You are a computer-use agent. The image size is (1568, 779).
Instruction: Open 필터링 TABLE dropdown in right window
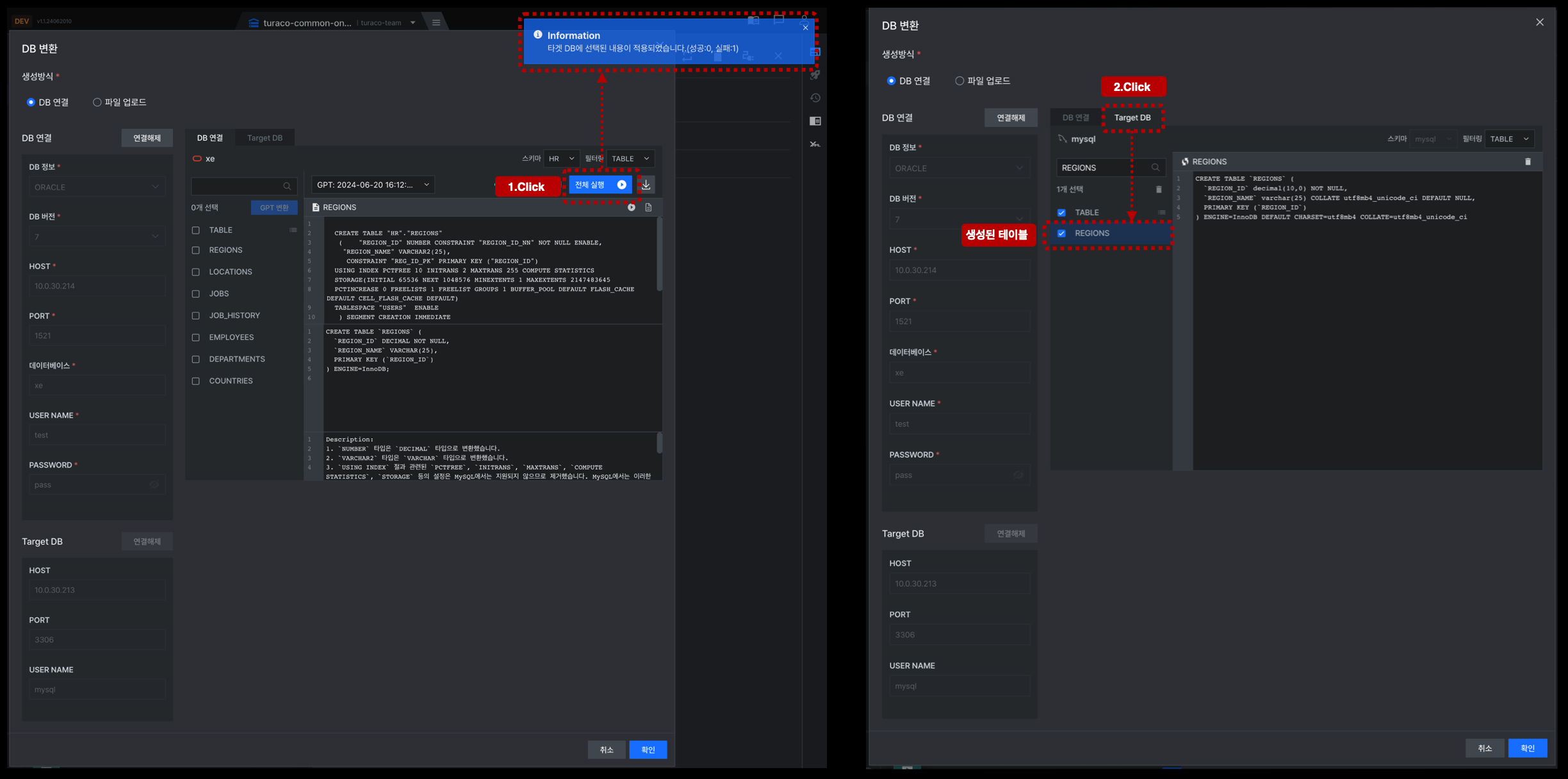tap(1509, 139)
